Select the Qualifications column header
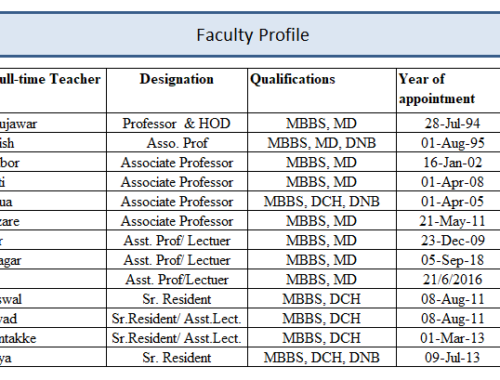The height and width of the screenshot is (380, 500). tap(322, 91)
